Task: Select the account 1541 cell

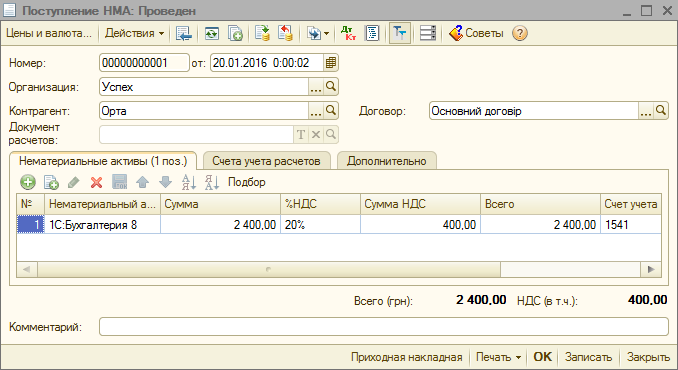Action: tap(631, 225)
